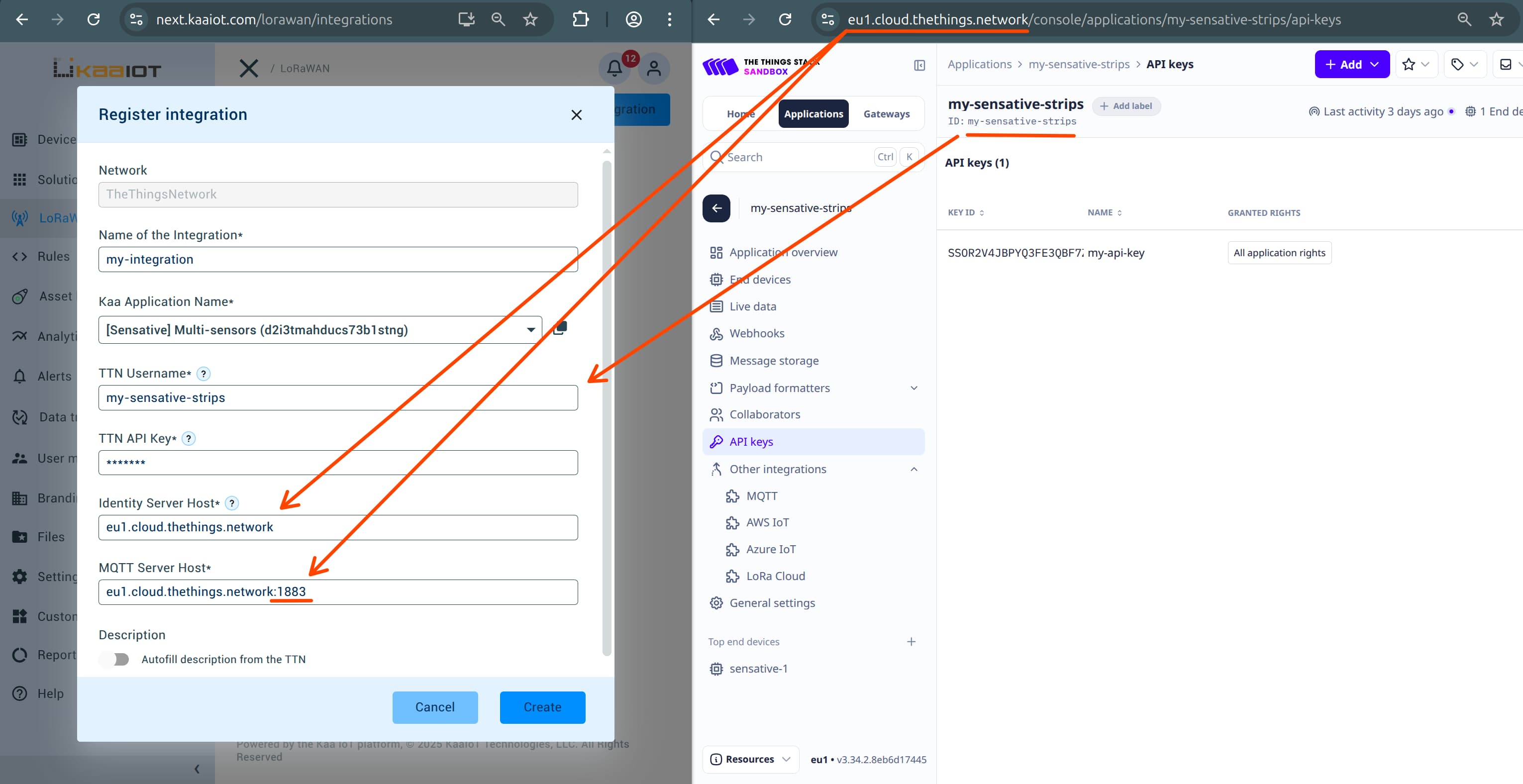Click the plus icon next to Top end devices
Image resolution: width=1523 pixels, height=784 pixels.
pos(911,642)
